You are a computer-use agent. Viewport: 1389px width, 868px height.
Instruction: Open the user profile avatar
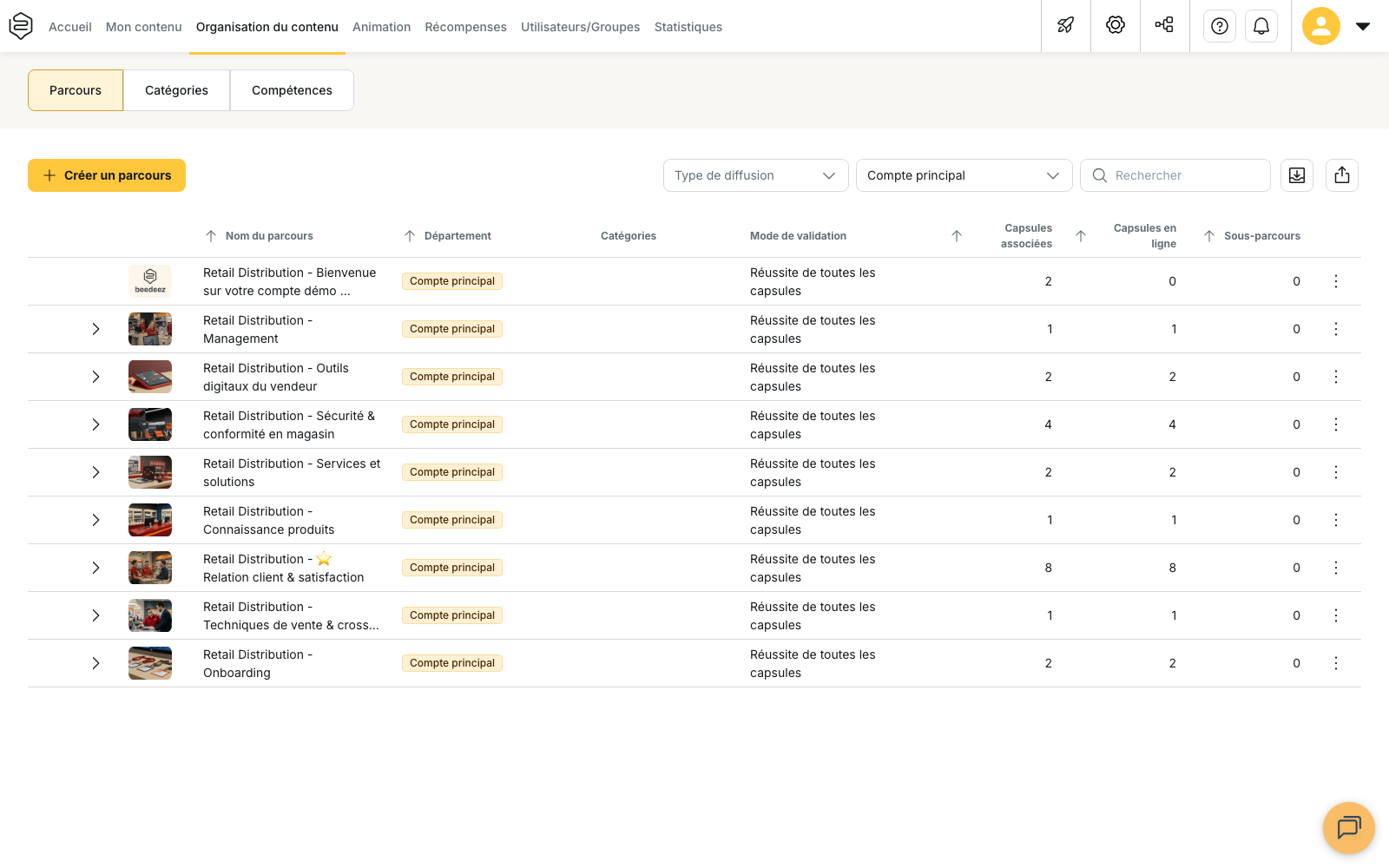(x=1321, y=26)
